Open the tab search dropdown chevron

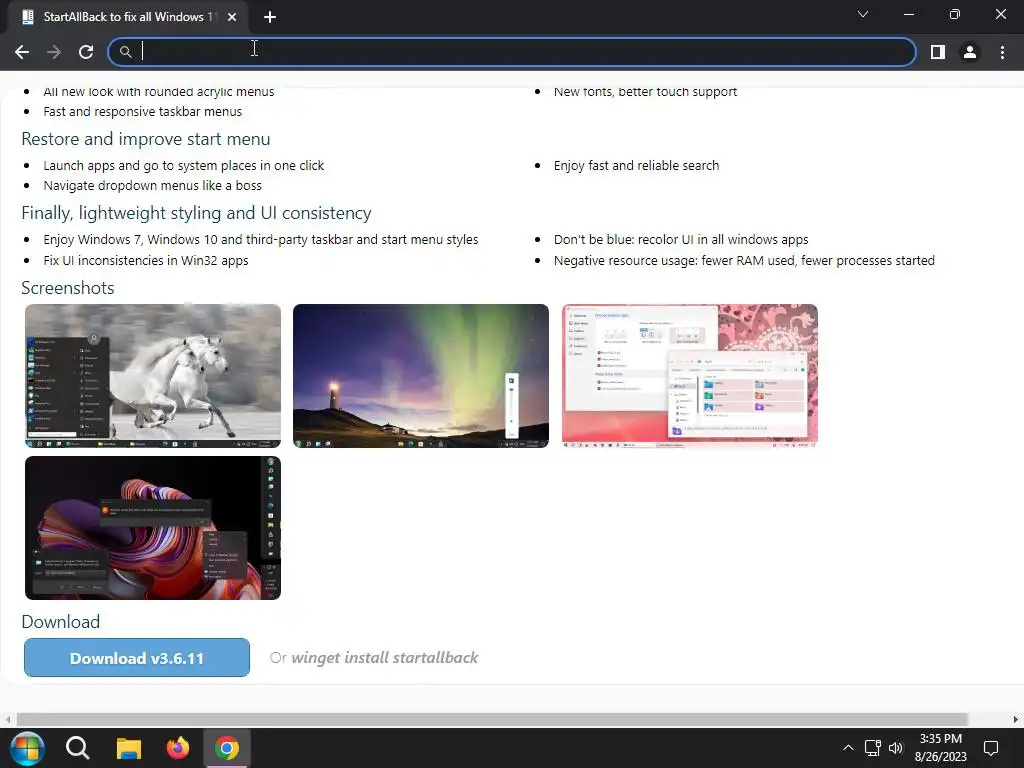pos(863,14)
